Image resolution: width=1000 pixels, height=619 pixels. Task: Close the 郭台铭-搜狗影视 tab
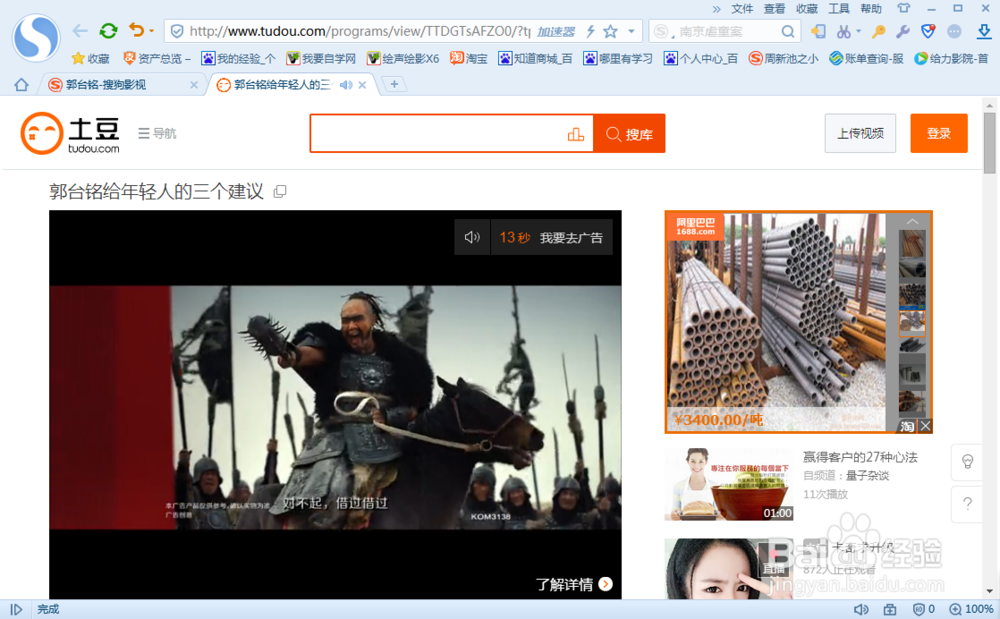tap(194, 85)
